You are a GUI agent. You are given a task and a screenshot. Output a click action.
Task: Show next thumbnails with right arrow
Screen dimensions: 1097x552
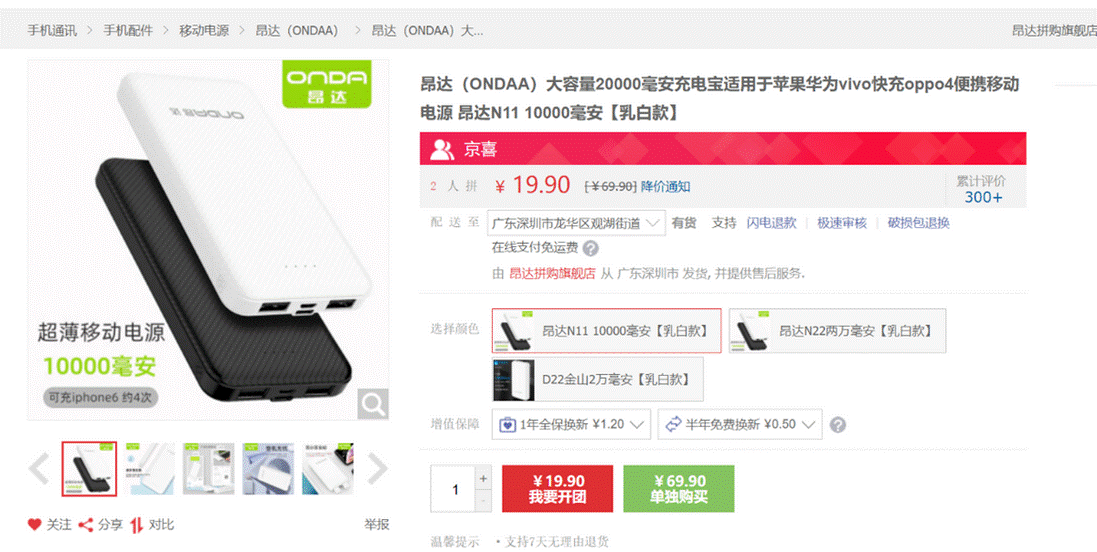pyautogui.click(x=377, y=469)
